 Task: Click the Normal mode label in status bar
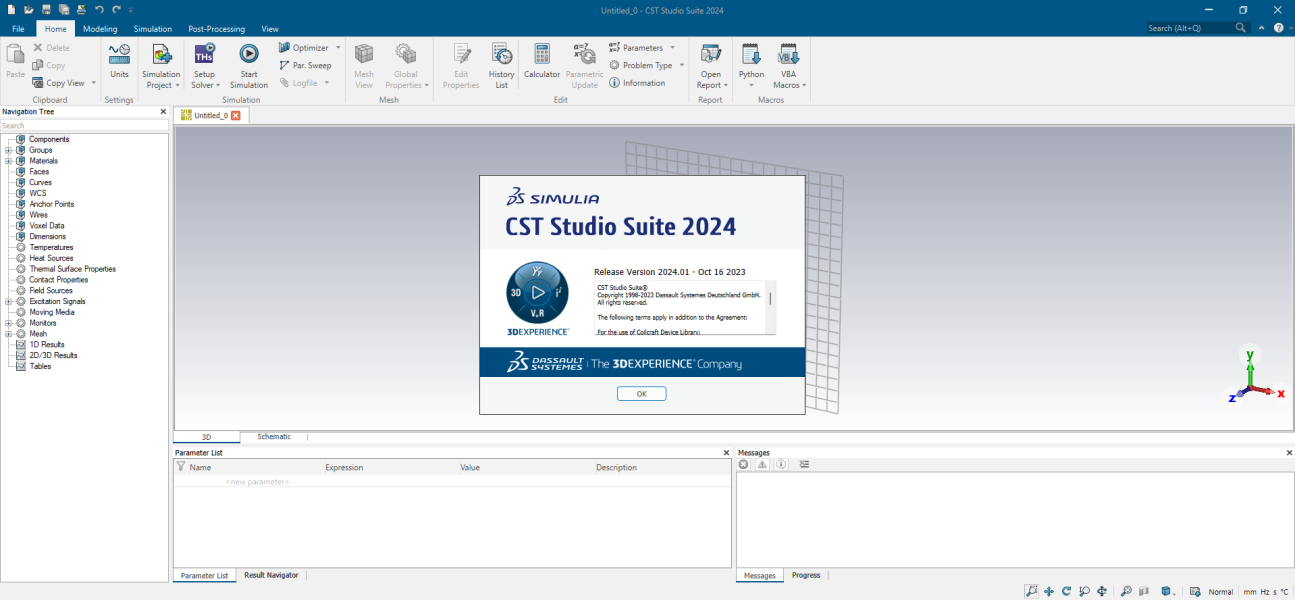[1220, 592]
